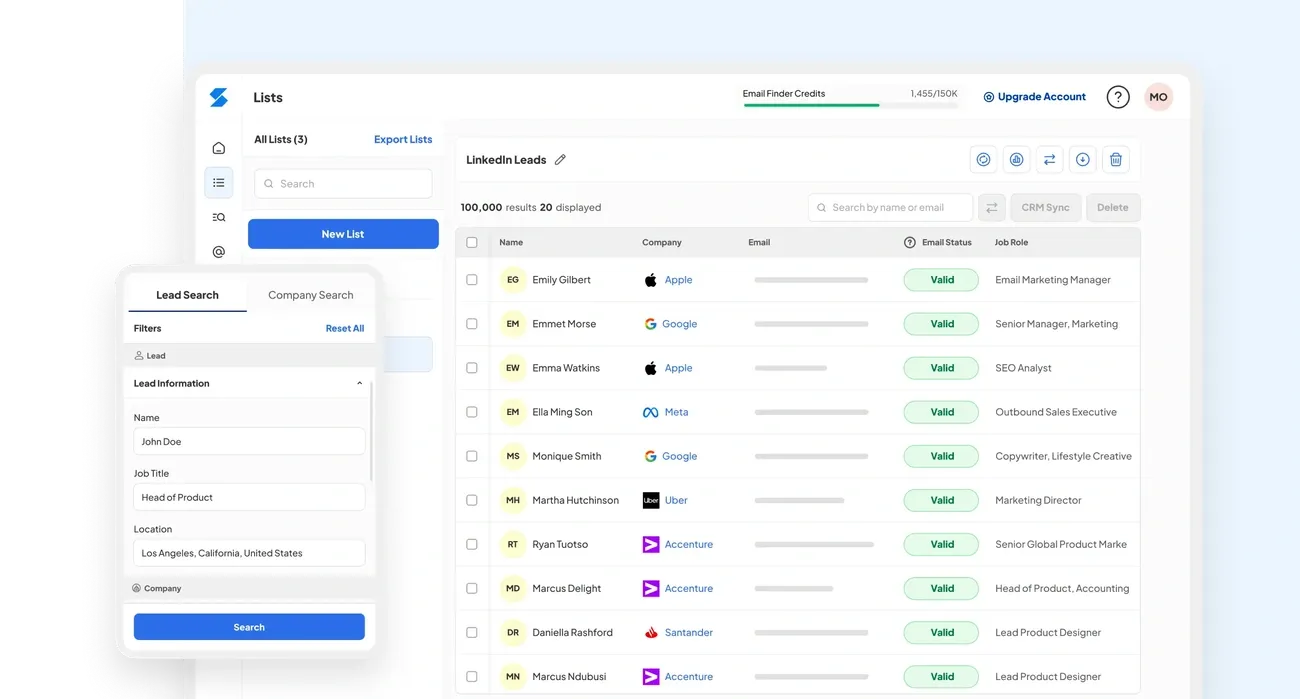This screenshot has width=1300, height=699.
Task: Click the pencil icon beside LinkedIn Leads
Action: [560, 160]
